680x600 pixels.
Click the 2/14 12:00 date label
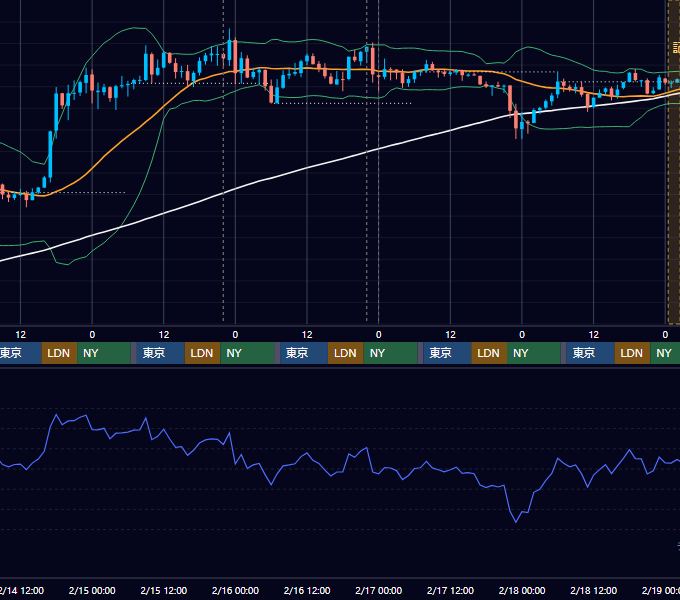coord(22,590)
